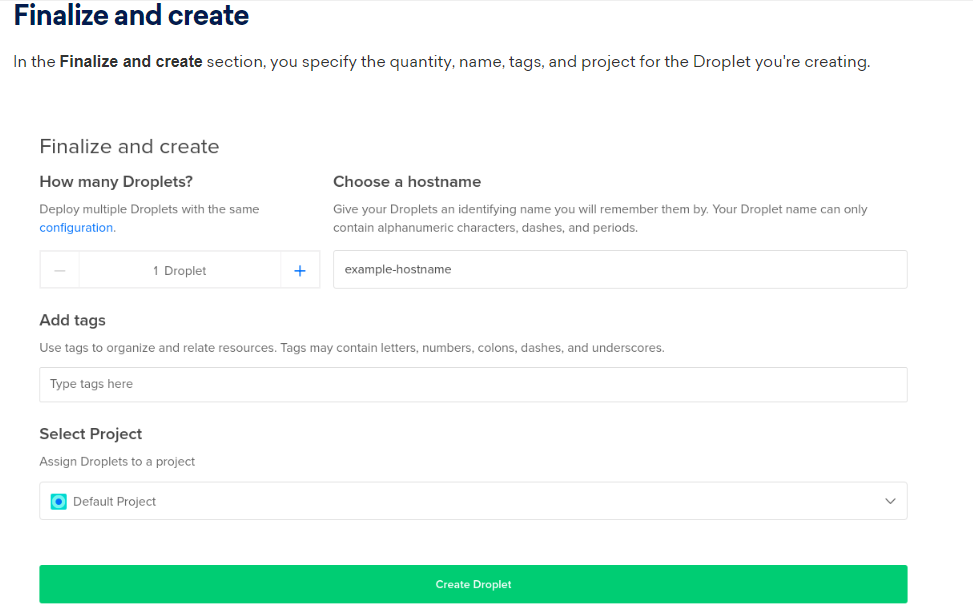The height and width of the screenshot is (606, 973).
Task: Click the Default Project icon
Action: [x=58, y=501]
